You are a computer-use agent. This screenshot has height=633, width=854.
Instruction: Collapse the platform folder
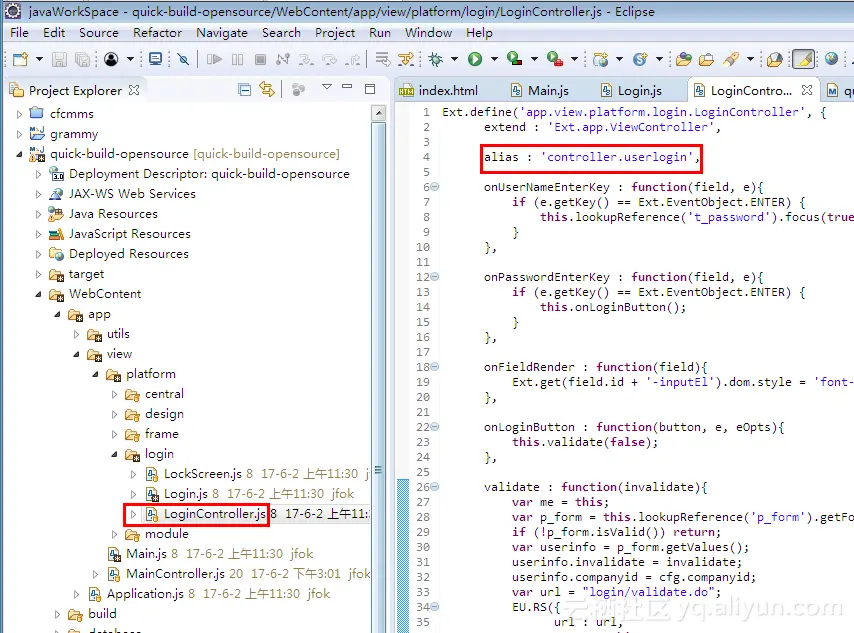tap(95, 374)
